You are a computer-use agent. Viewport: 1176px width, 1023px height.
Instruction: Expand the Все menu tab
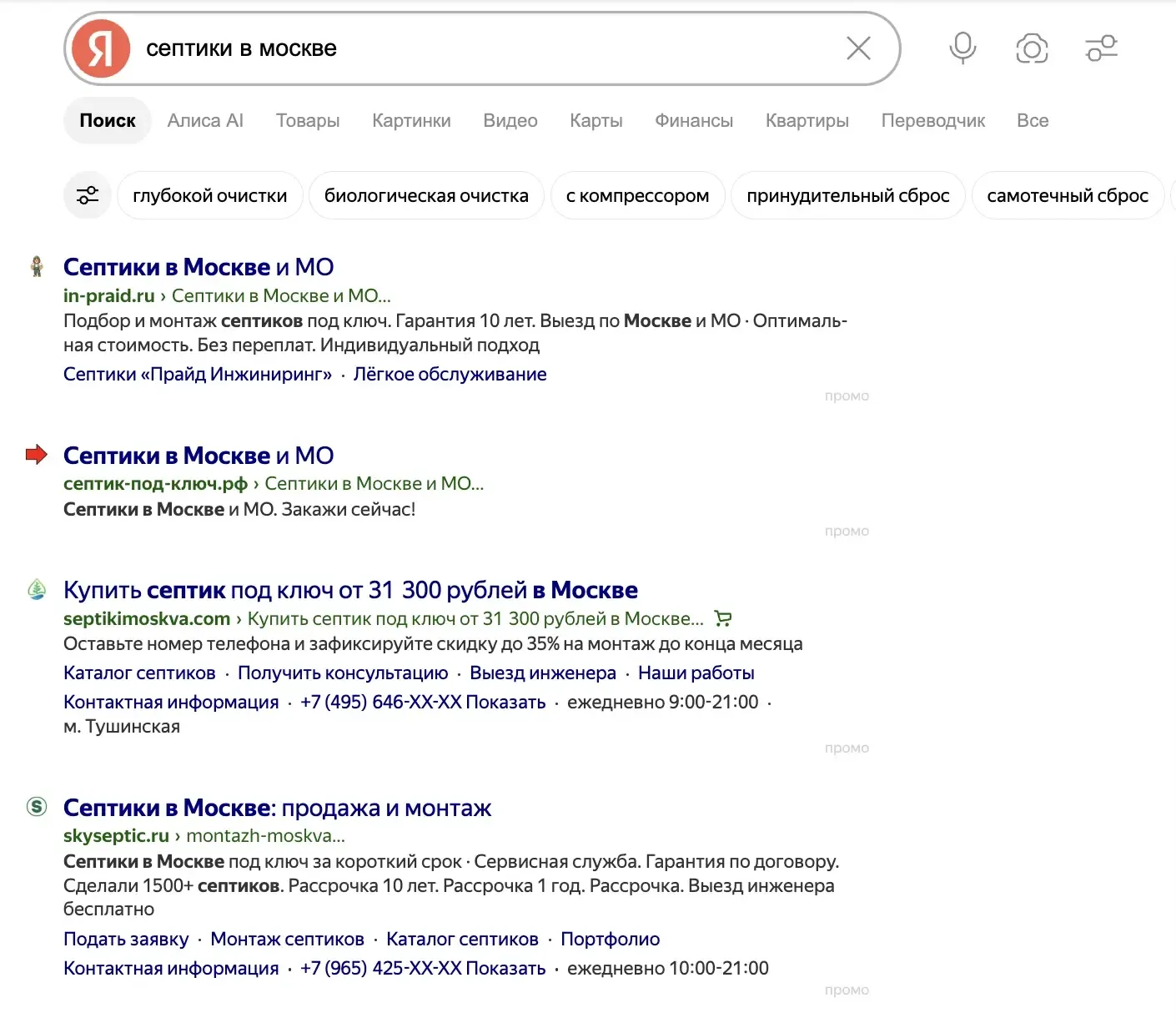(x=1033, y=121)
